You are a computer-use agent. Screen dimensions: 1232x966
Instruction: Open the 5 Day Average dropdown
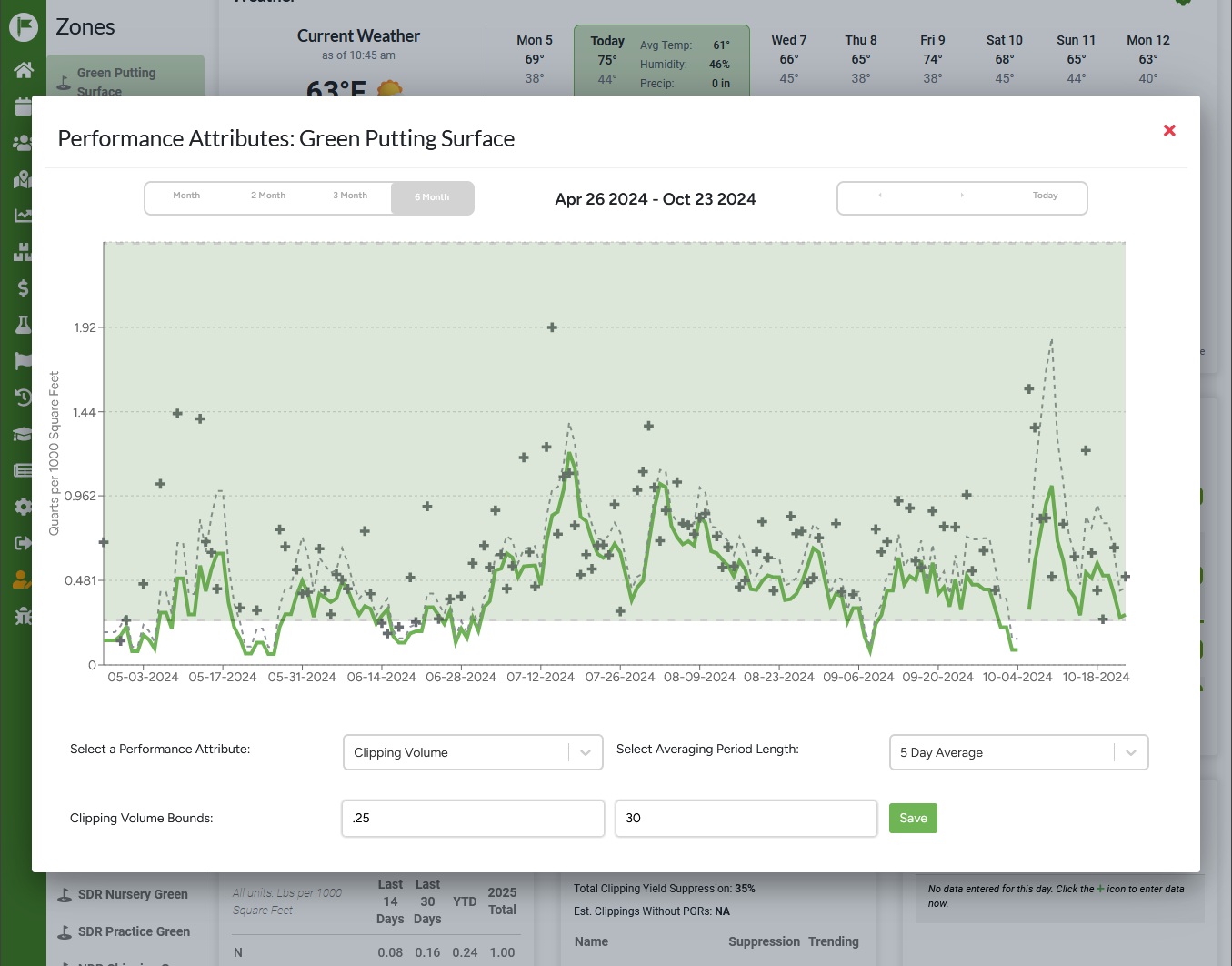pos(1018,752)
